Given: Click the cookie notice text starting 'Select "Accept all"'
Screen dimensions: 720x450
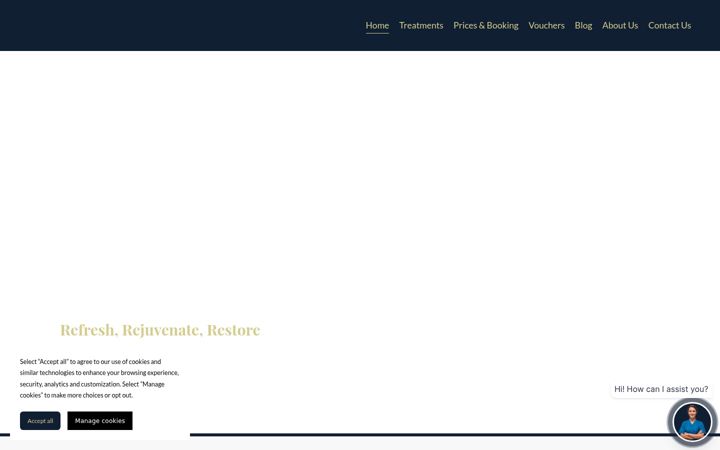Looking at the screenshot, I should click(99, 378).
